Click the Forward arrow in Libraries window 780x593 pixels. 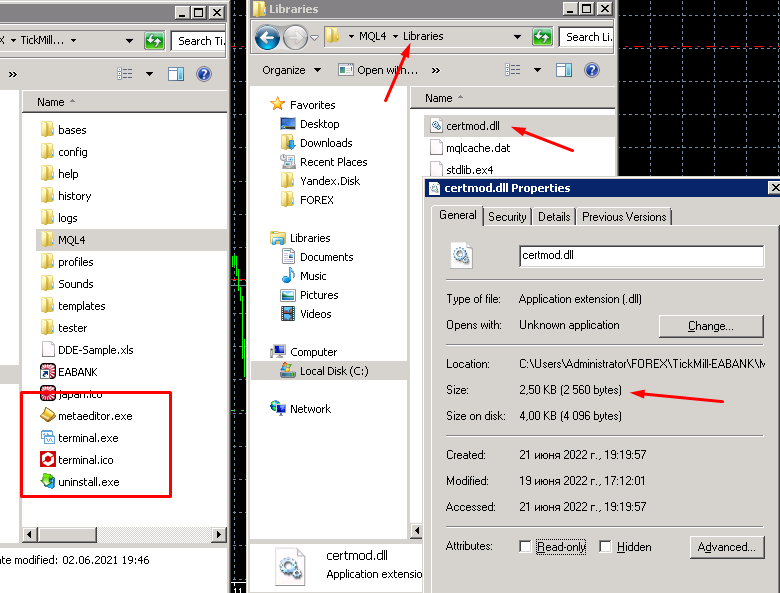[295, 37]
